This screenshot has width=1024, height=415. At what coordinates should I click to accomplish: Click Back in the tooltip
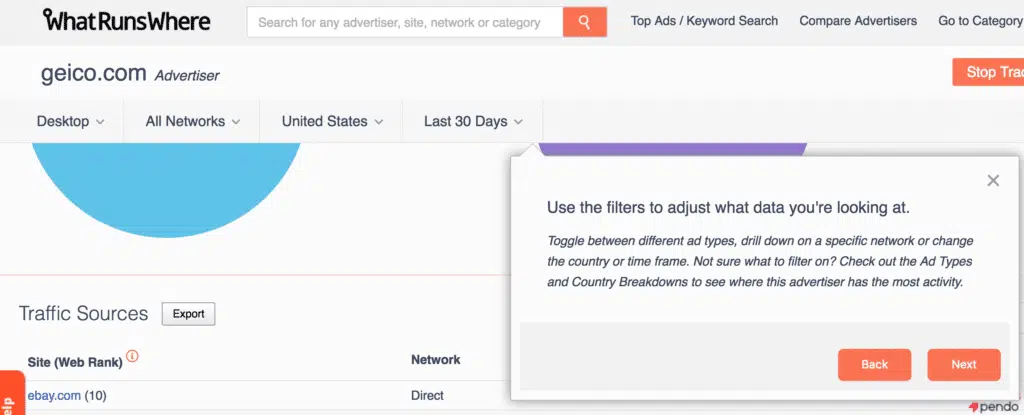pos(874,364)
